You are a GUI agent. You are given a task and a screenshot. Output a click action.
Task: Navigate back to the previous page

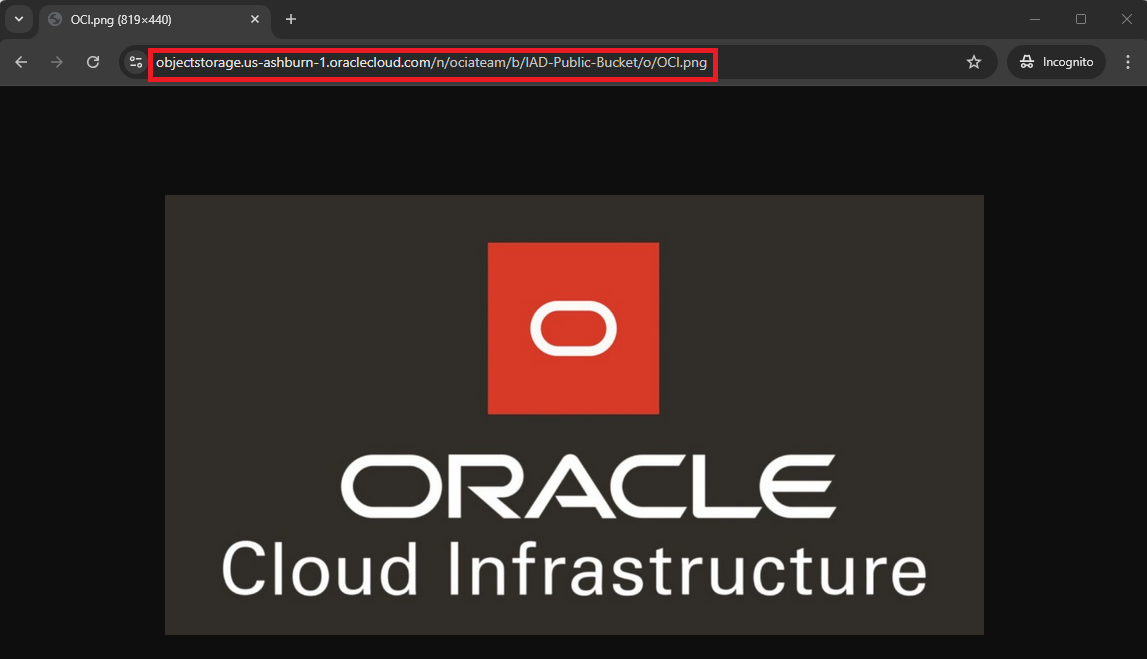[20, 62]
